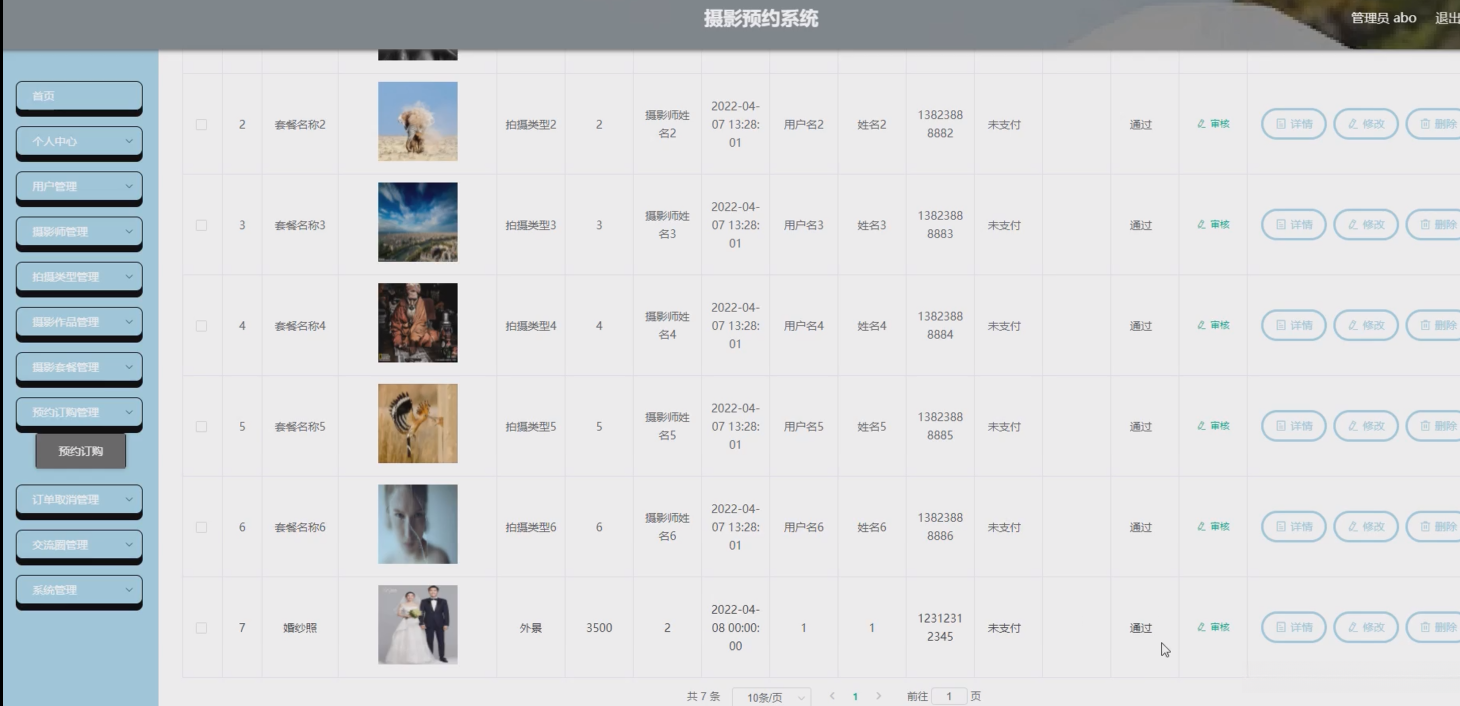Viewport: 1460px width, 706px height.
Task: Click 审核 for row 套餐名称2
Action: [x=1213, y=124]
